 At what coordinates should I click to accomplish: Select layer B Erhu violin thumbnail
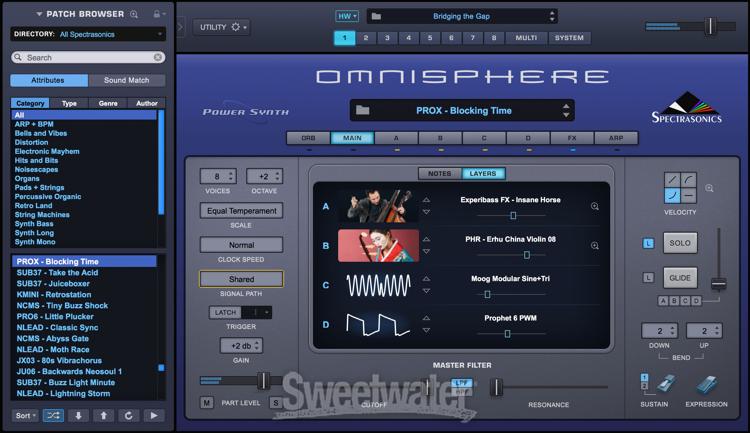(378, 245)
